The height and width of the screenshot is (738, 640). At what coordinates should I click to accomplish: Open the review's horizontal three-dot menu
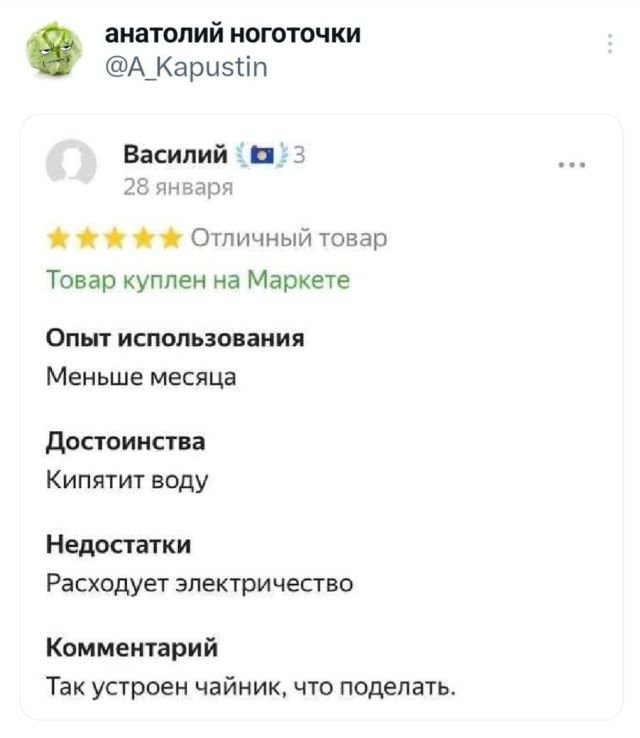574,166
